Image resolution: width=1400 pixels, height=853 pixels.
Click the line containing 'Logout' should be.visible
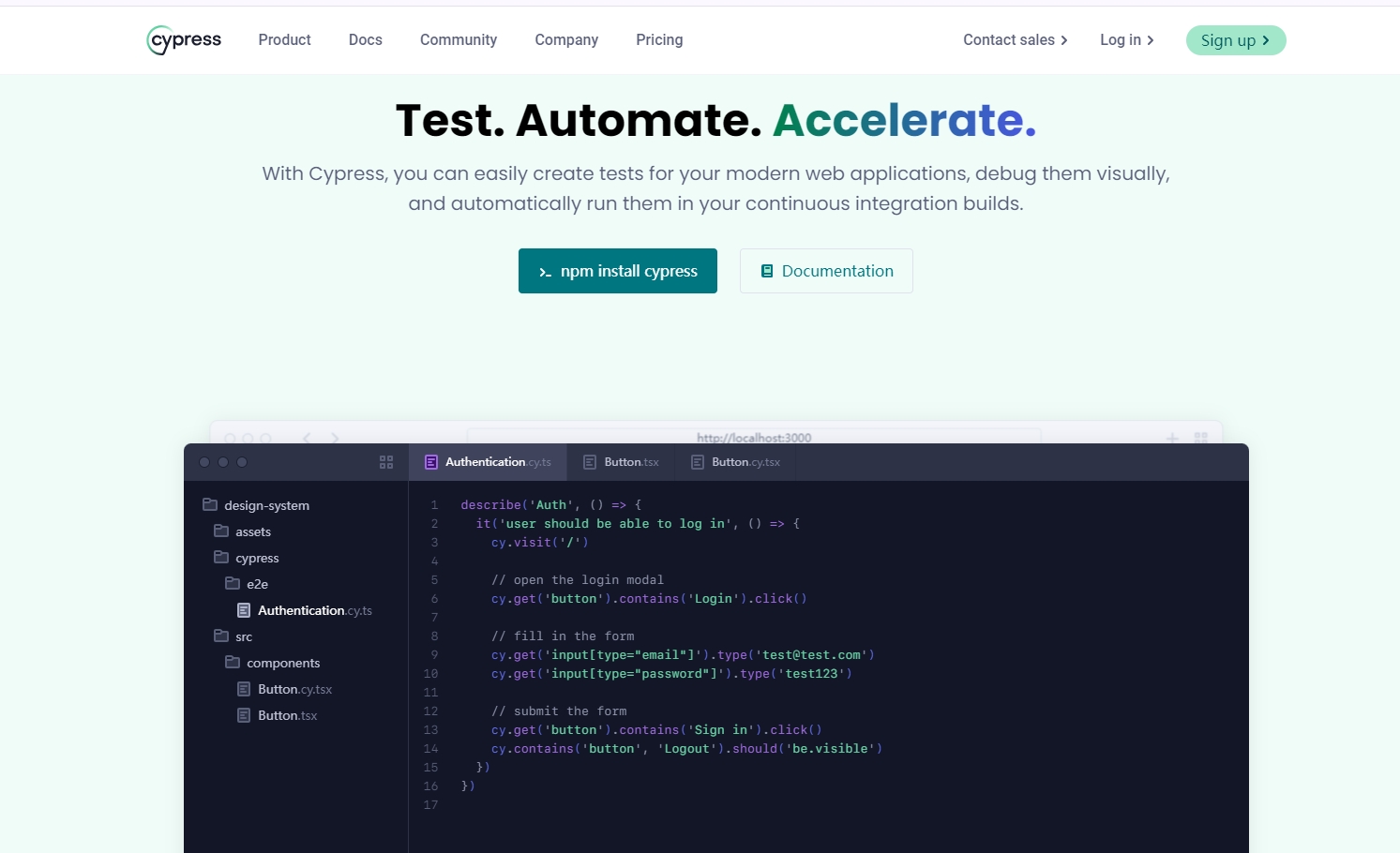tap(686, 748)
